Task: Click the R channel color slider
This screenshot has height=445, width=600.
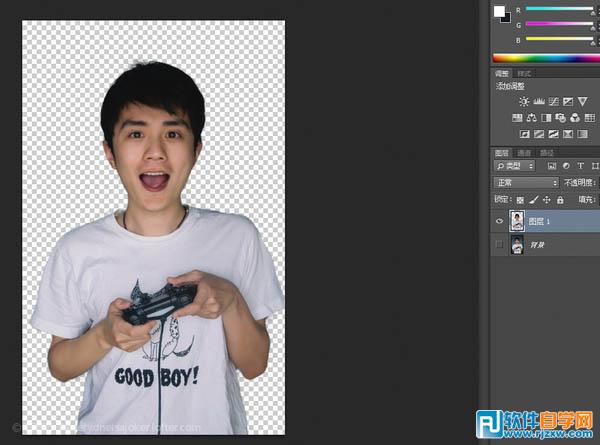Action: tap(559, 8)
